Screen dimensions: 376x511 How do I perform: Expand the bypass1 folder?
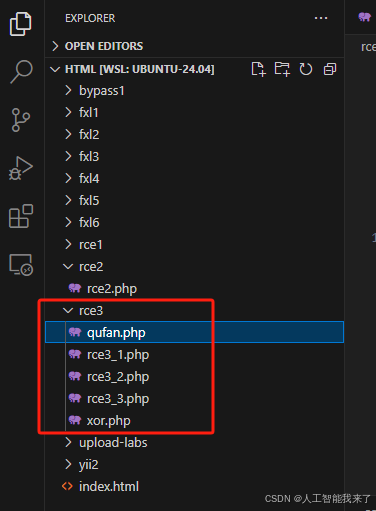click(68, 90)
